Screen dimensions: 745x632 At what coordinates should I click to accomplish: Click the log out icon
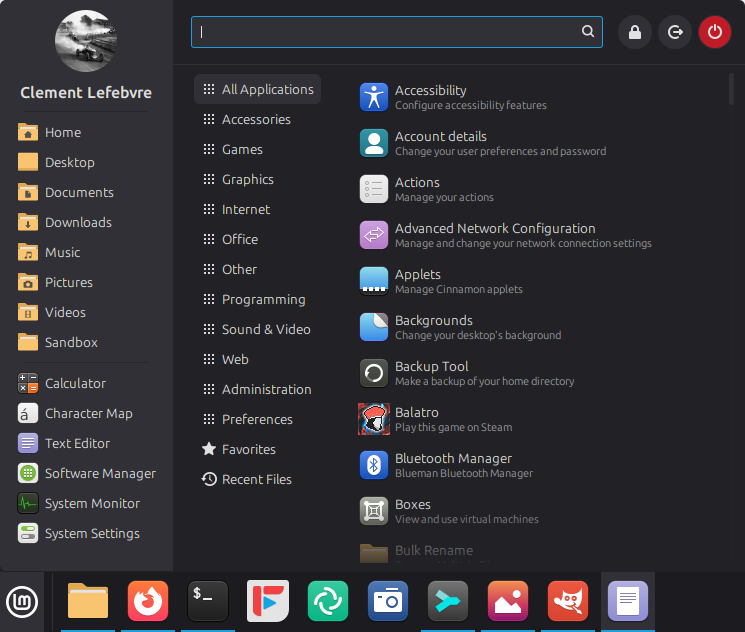click(674, 32)
